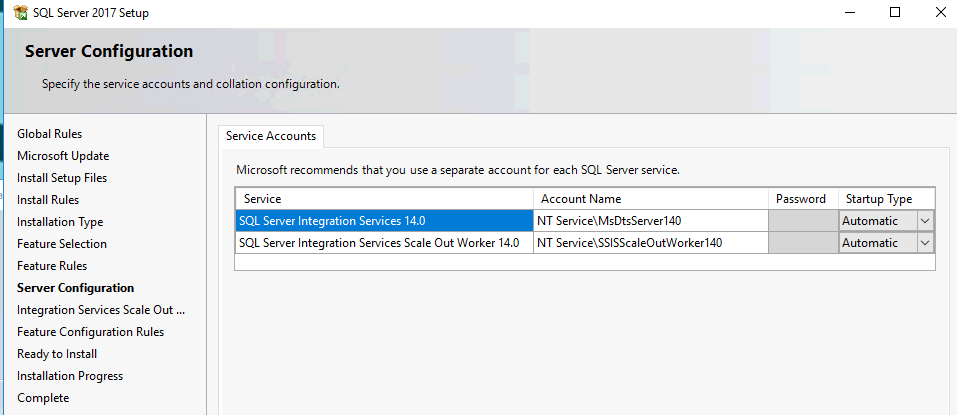
Task: Click the NT Service\SSISScaleOutWorker140 account name cell
Action: point(651,243)
